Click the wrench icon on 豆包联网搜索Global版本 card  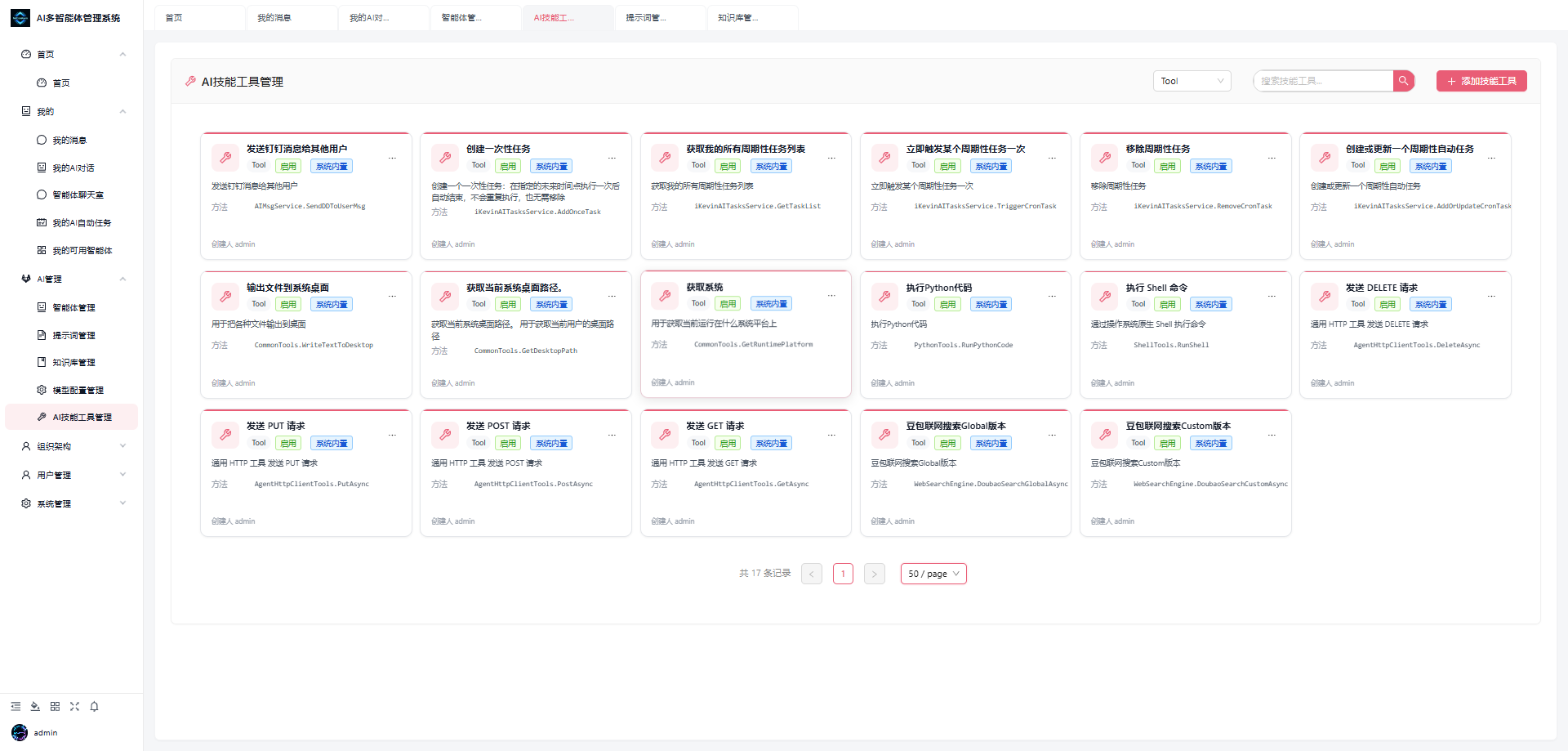(884, 435)
